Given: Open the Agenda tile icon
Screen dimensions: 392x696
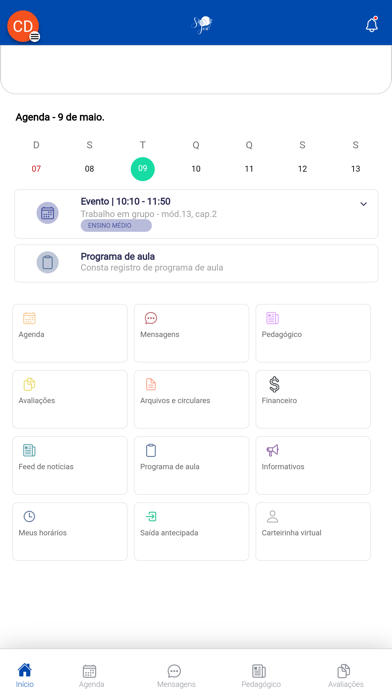Looking at the screenshot, I should point(29,318).
